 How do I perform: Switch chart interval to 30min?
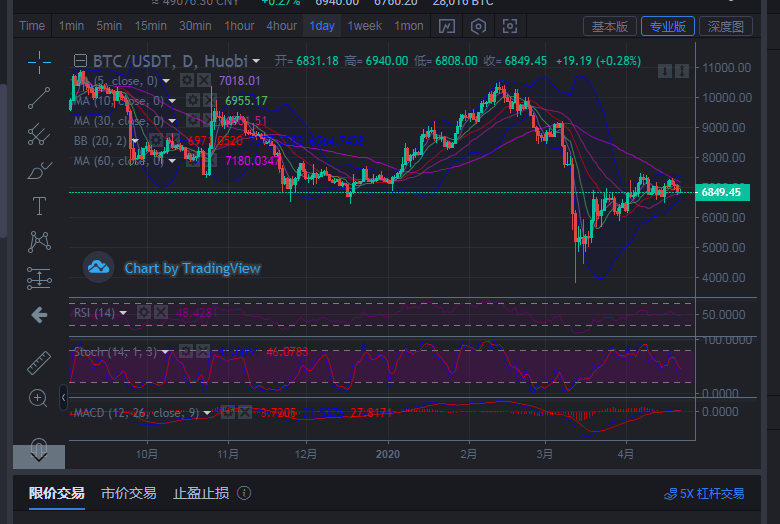click(195, 26)
